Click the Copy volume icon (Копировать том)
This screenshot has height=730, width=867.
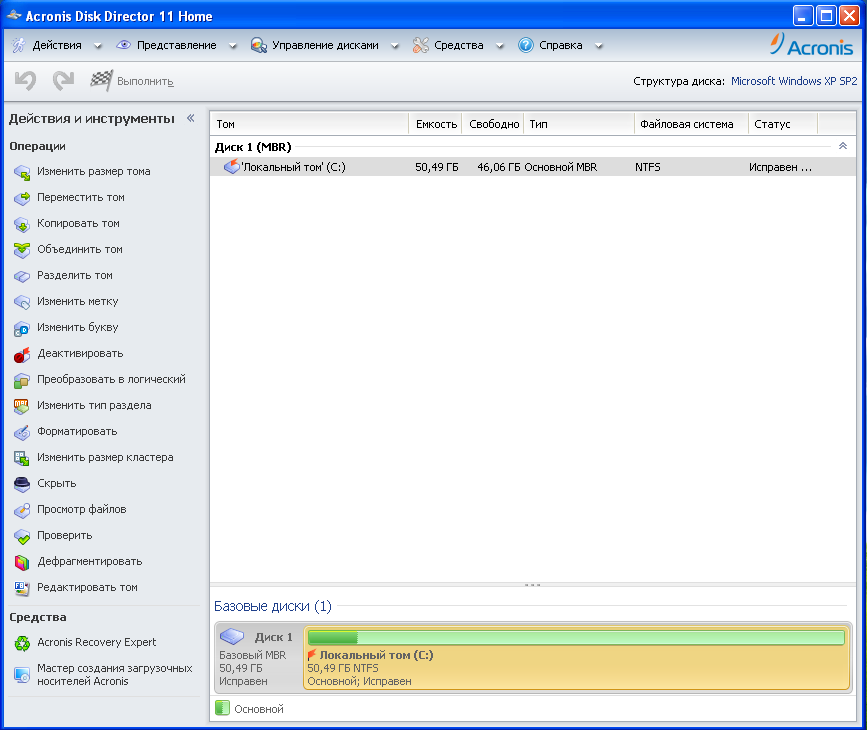(22, 224)
